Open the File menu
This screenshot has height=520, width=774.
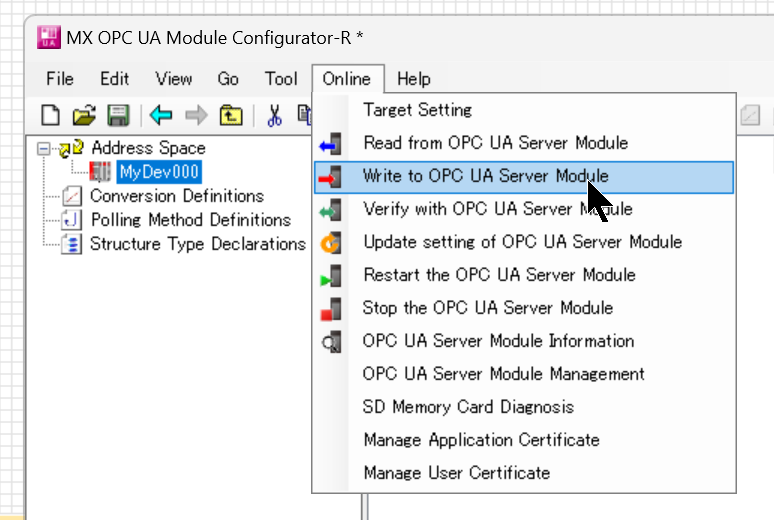pos(60,79)
